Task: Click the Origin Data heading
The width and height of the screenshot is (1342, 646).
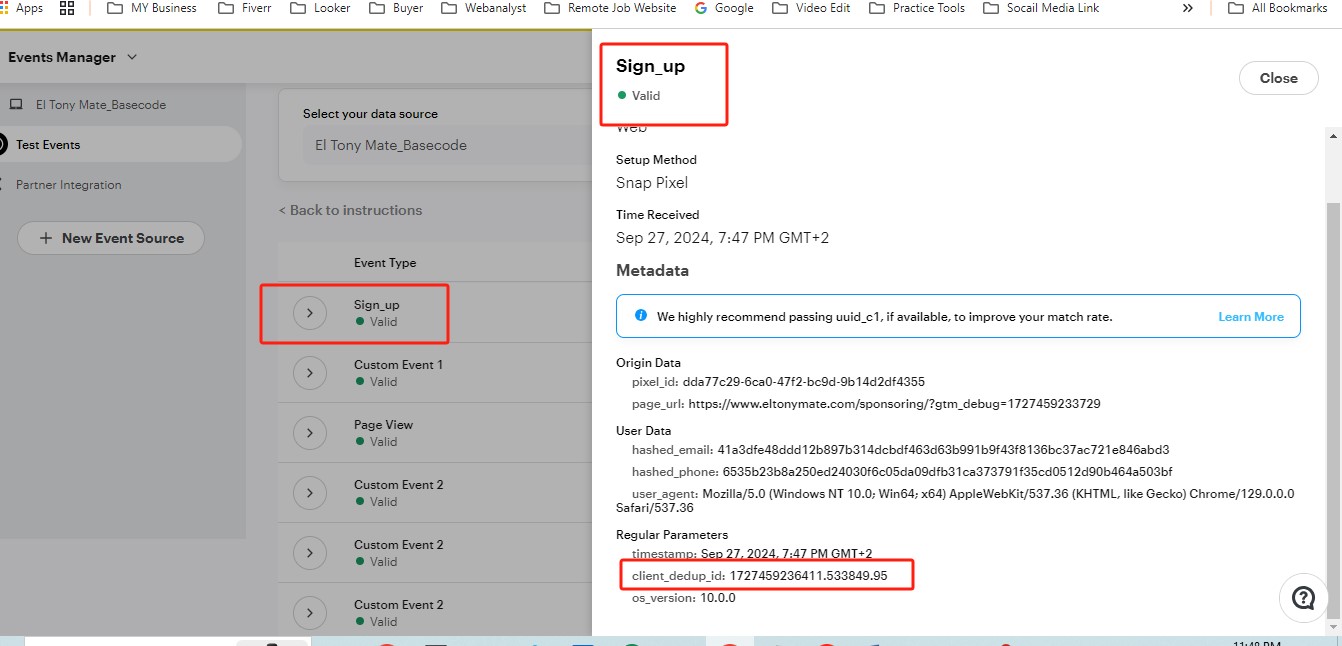Action: (x=648, y=363)
